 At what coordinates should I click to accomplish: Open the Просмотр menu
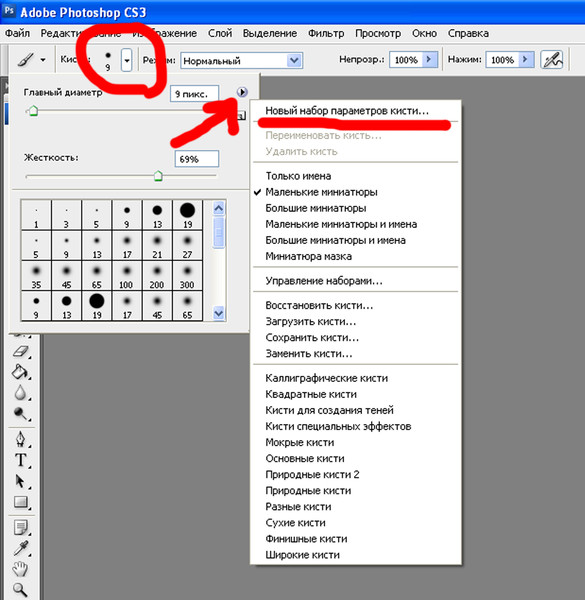coord(378,34)
